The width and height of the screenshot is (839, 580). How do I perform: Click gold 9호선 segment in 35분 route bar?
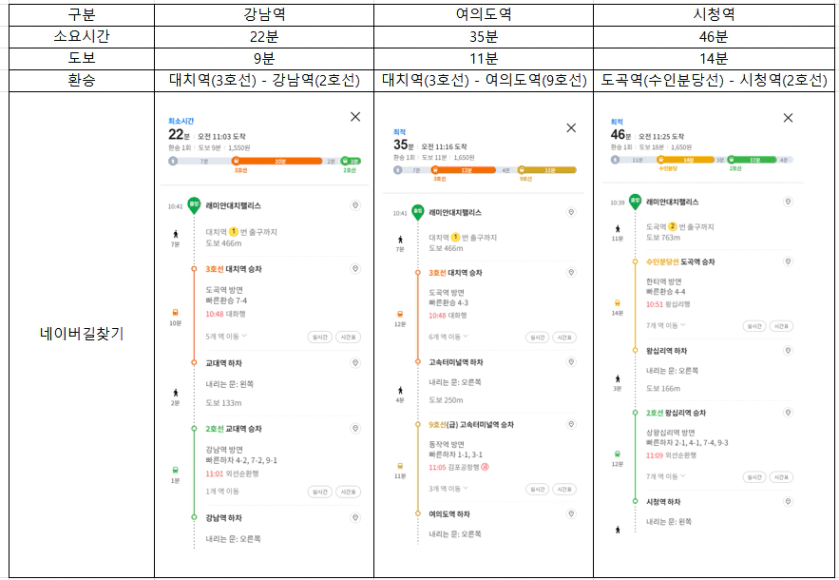(x=547, y=170)
